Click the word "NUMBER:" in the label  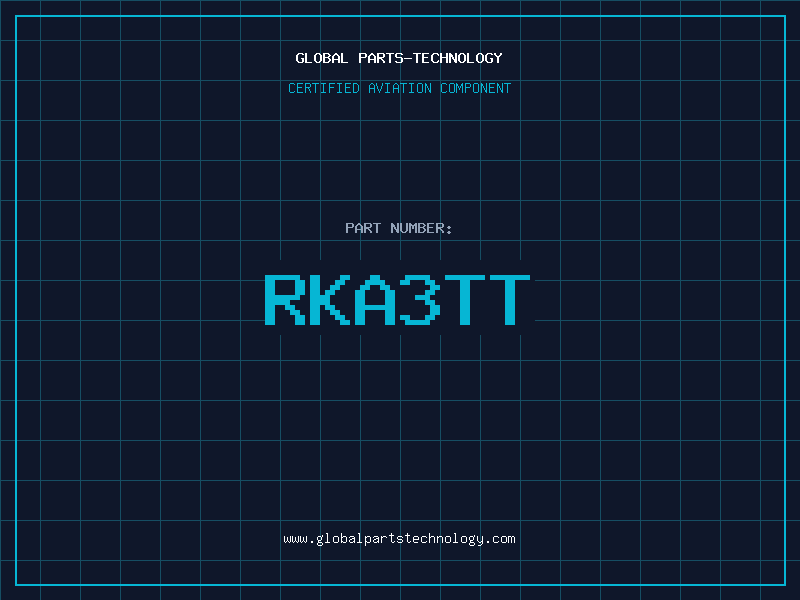point(421,228)
